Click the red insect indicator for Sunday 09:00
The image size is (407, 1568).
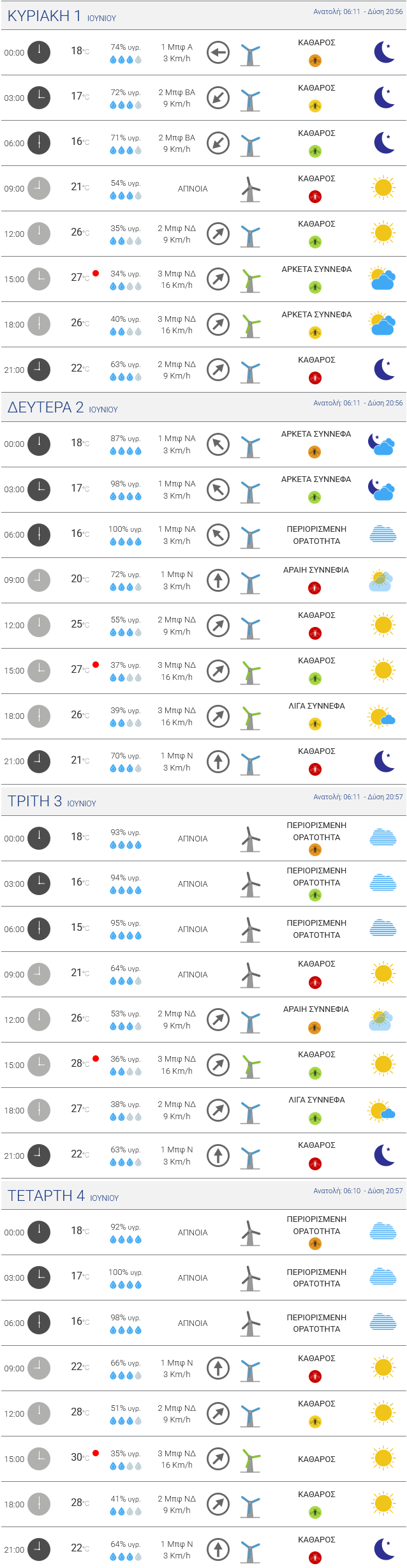[x=315, y=197]
